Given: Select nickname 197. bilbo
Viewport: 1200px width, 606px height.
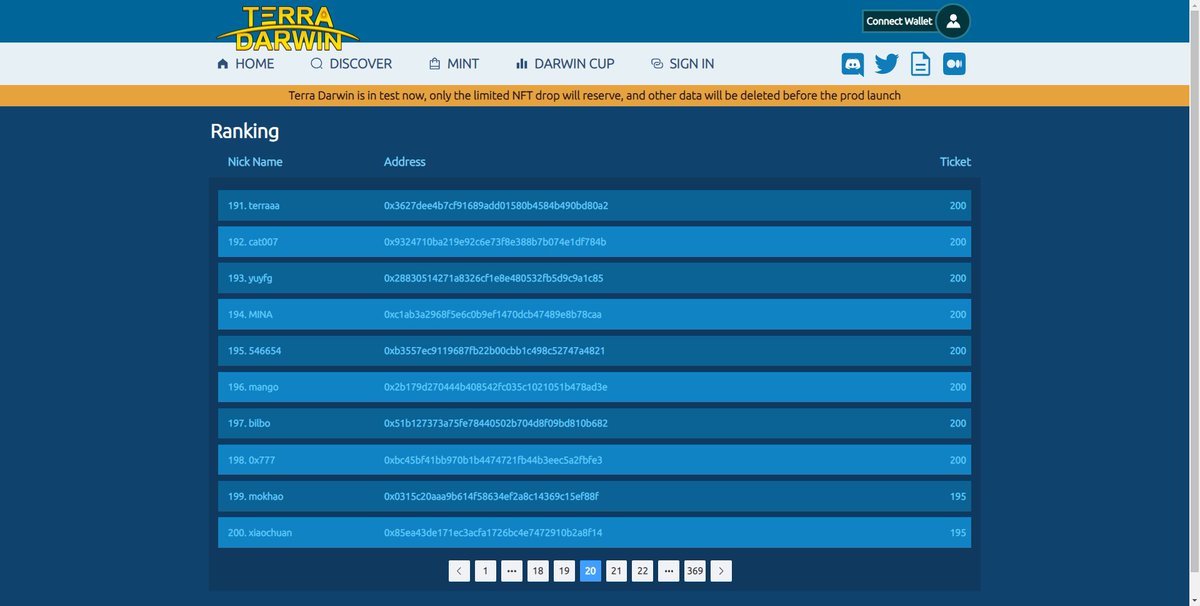Looking at the screenshot, I should click(x=249, y=423).
